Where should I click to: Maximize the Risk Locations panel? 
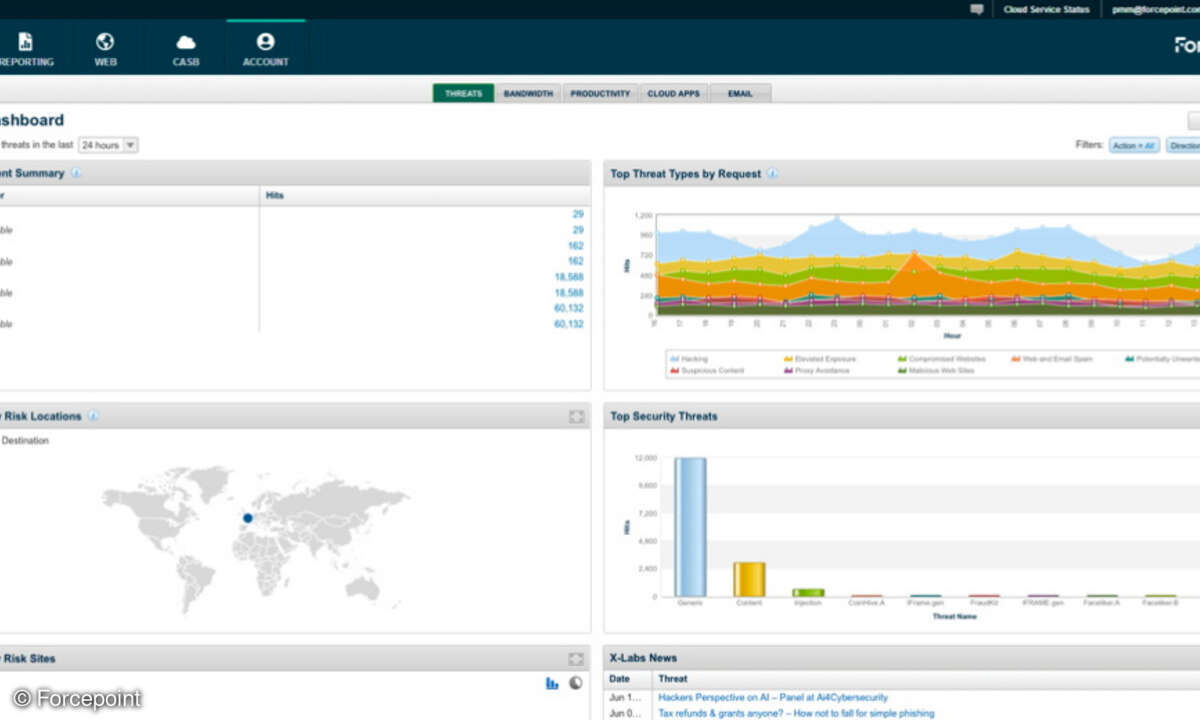(576, 416)
